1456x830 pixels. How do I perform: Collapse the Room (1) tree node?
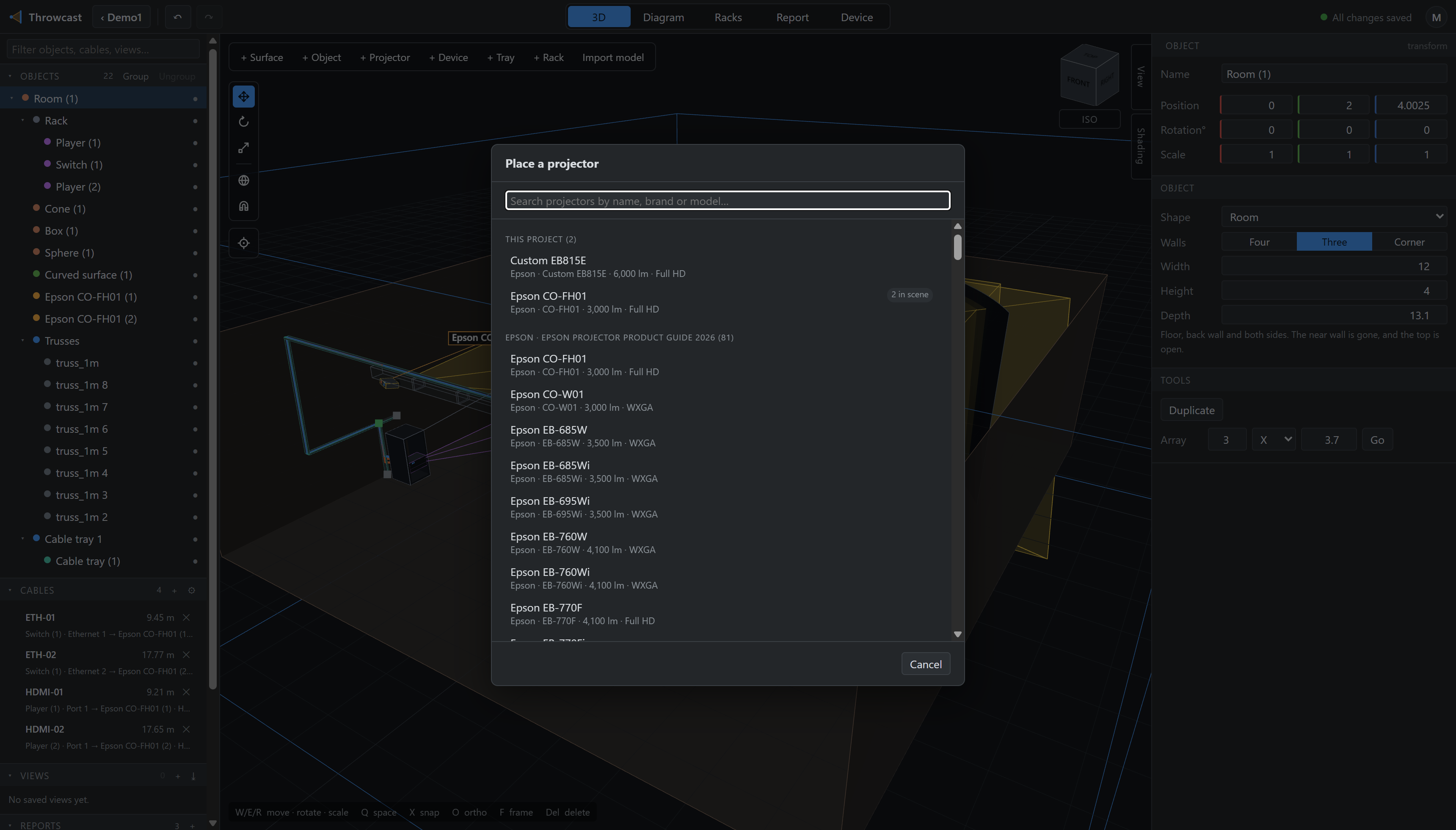click(11, 99)
